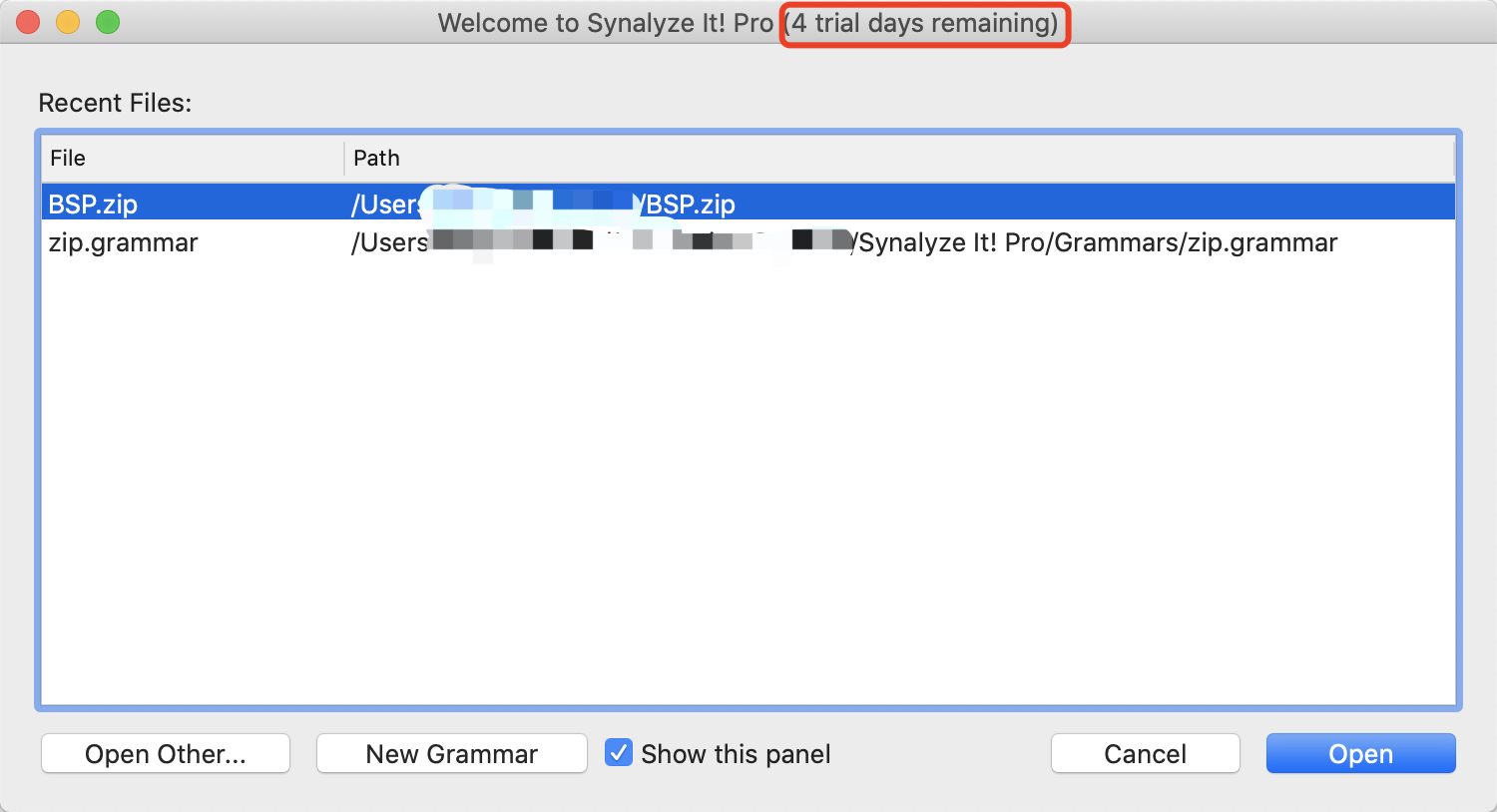Close the welcome window with red button

tap(28, 22)
